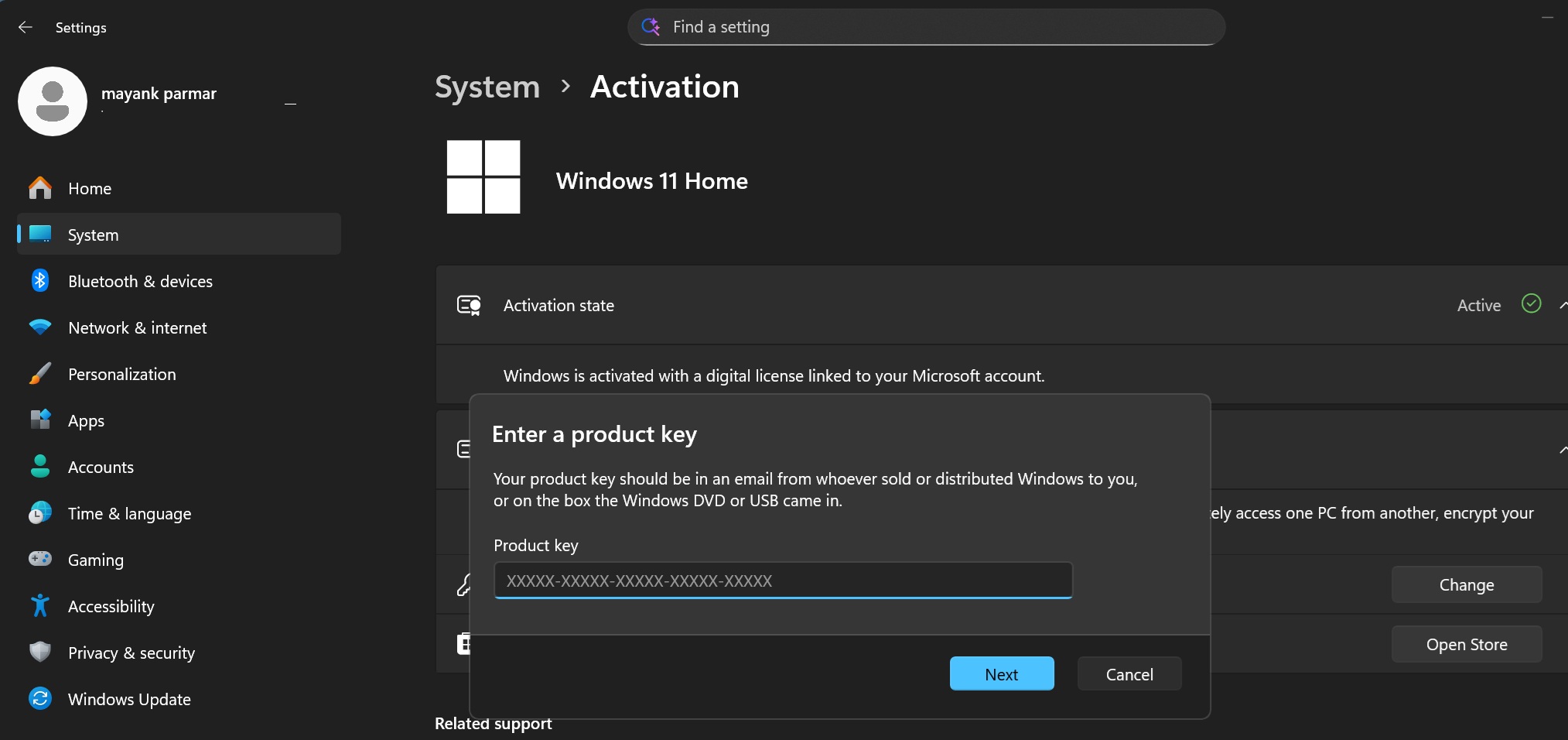The height and width of the screenshot is (740, 1568).
Task: Select System in the sidebar
Action: tap(179, 235)
